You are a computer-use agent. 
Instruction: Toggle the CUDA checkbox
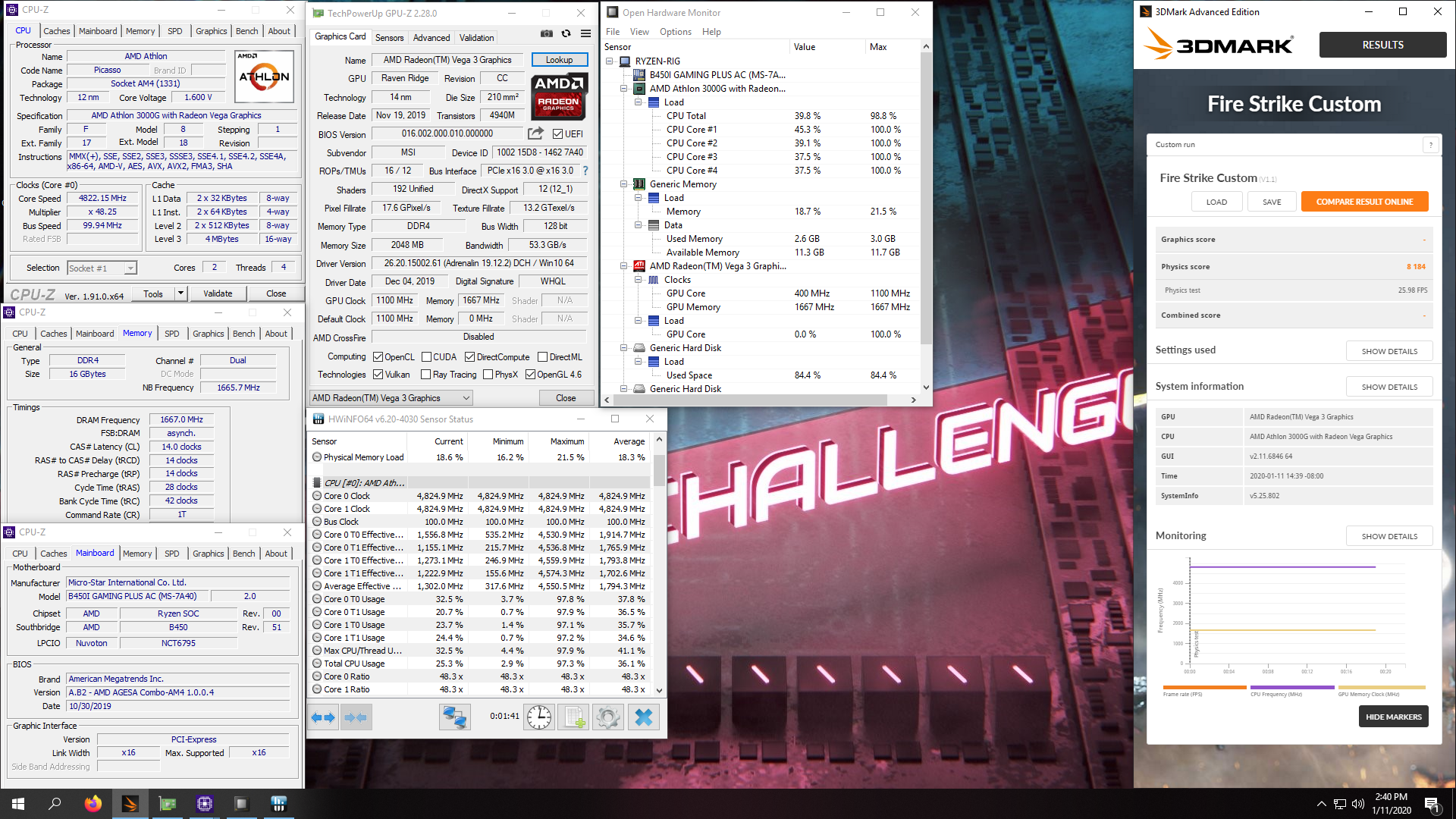(x=426, y=357)
